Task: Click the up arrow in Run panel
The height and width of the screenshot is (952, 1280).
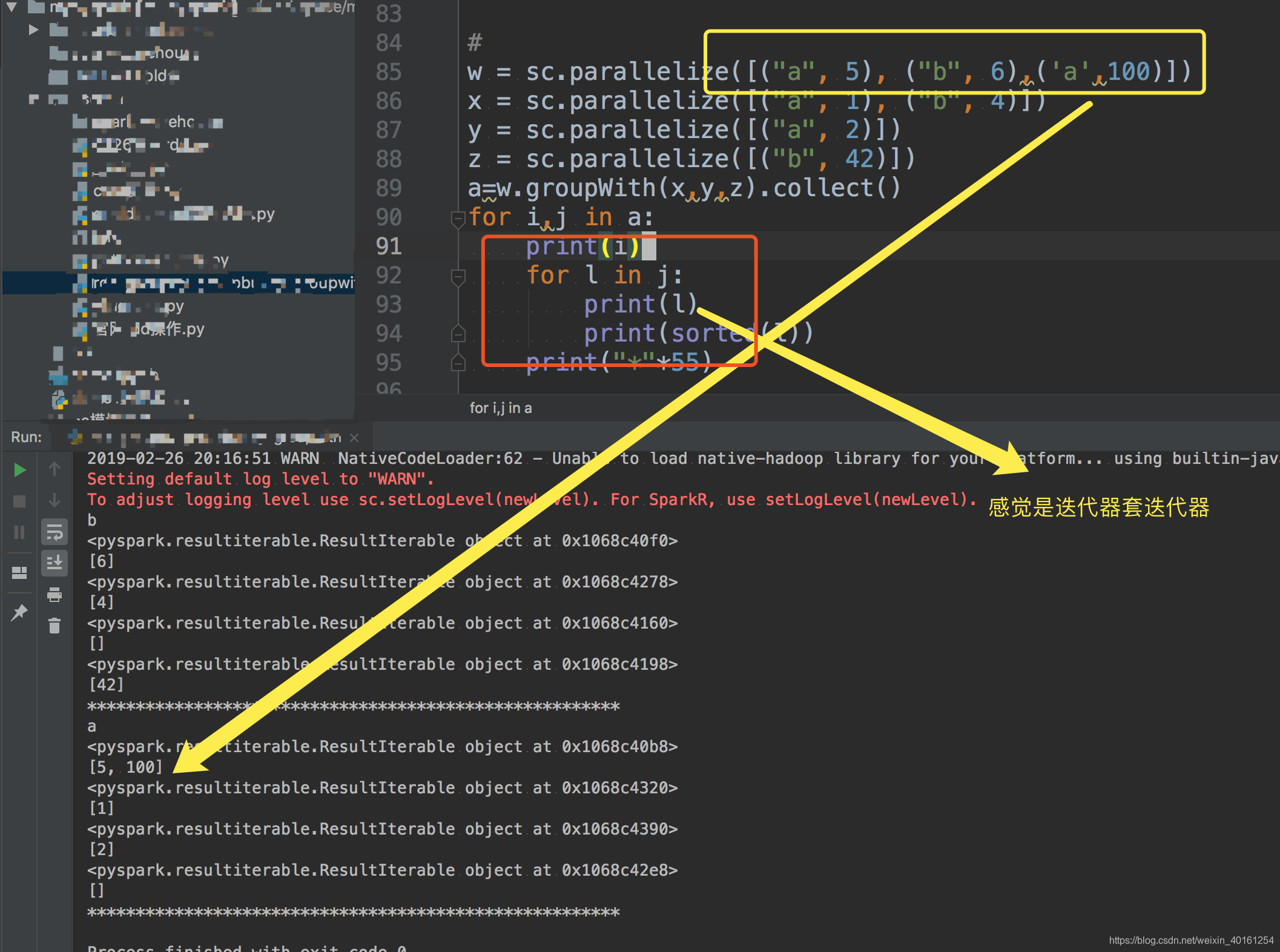Action: pos(54,469)
